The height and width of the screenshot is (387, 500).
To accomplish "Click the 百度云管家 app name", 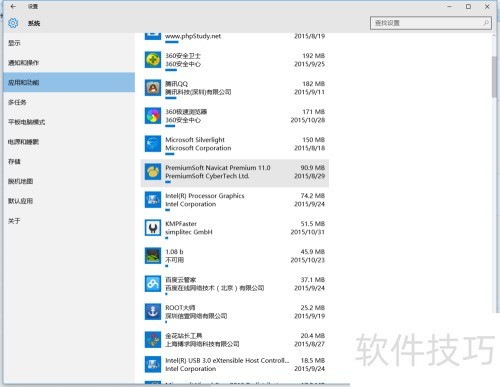I will (180, 280).
